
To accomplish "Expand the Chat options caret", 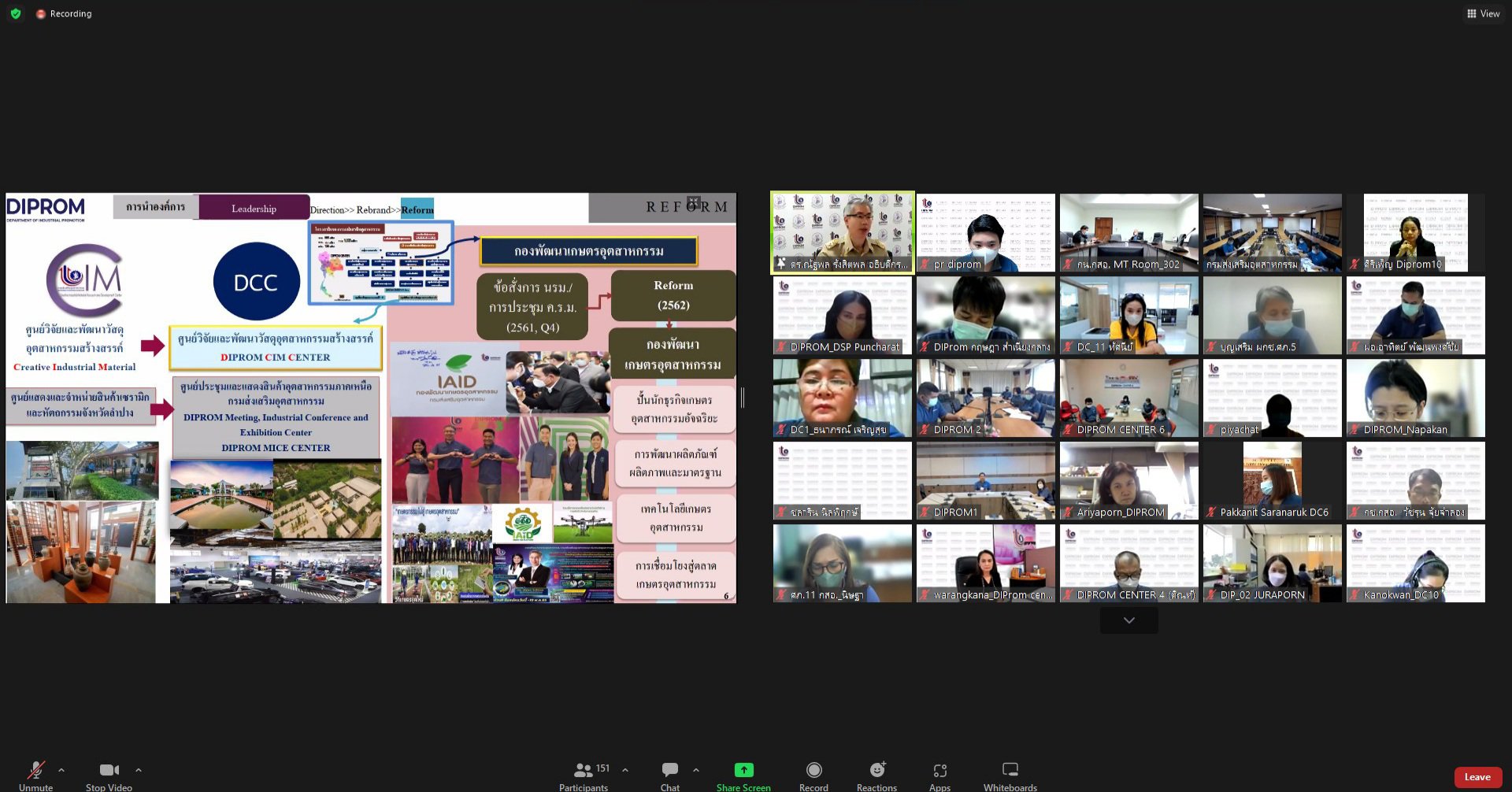I will tap(696, 770).
